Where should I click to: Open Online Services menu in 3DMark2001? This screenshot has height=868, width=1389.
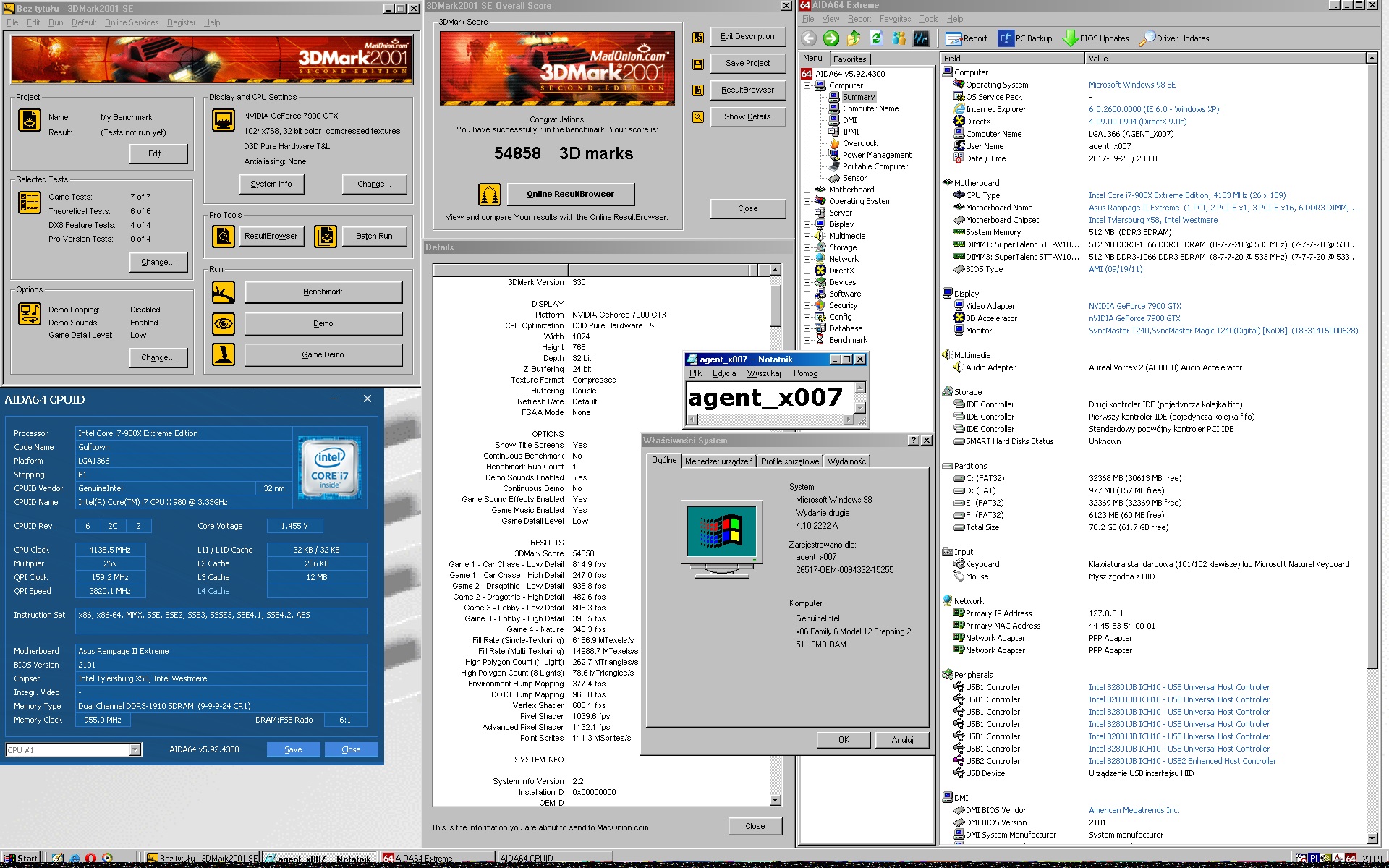click(132, 22)
